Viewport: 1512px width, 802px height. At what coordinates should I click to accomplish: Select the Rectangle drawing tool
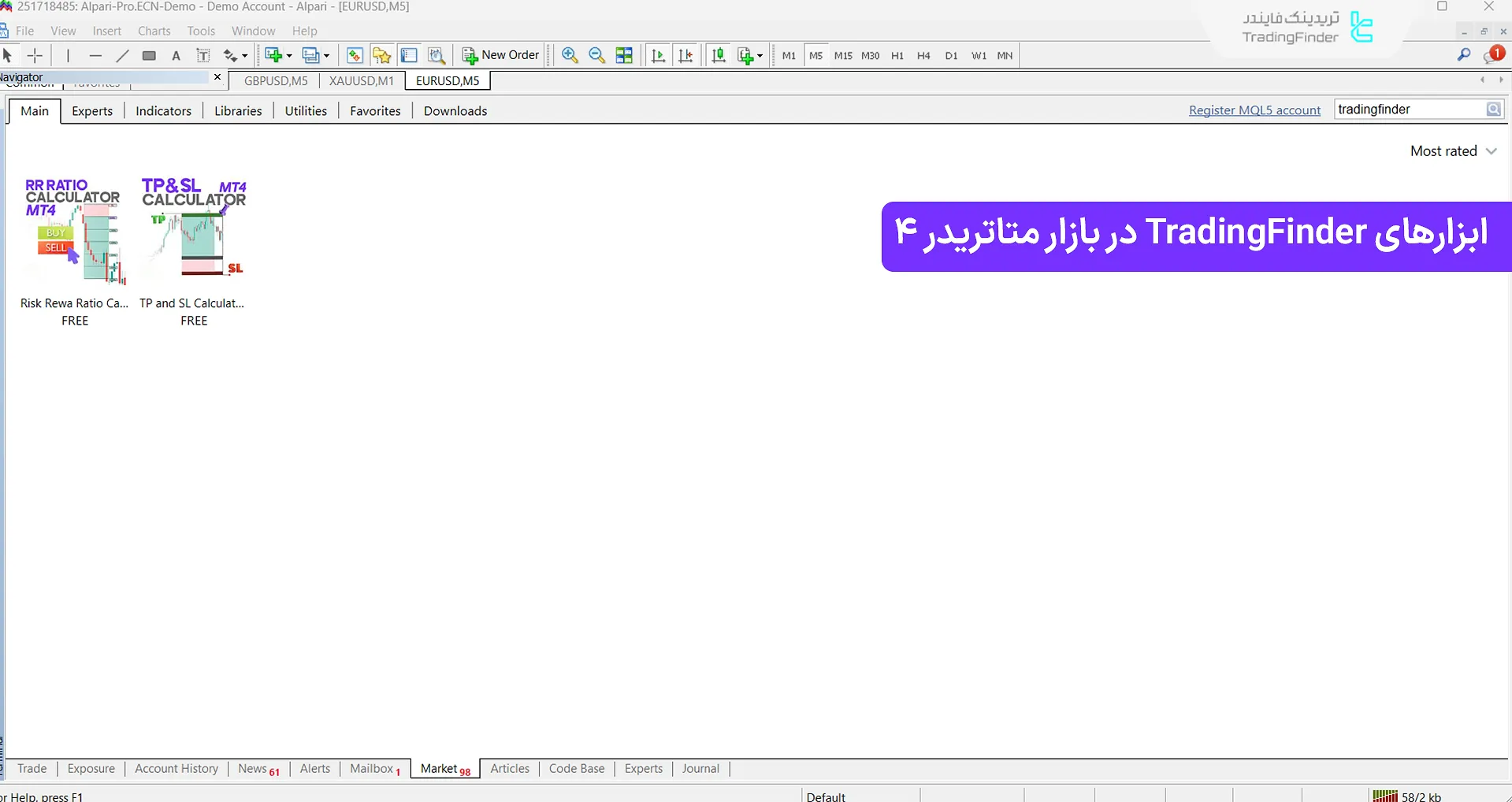[x=149, y=55]
